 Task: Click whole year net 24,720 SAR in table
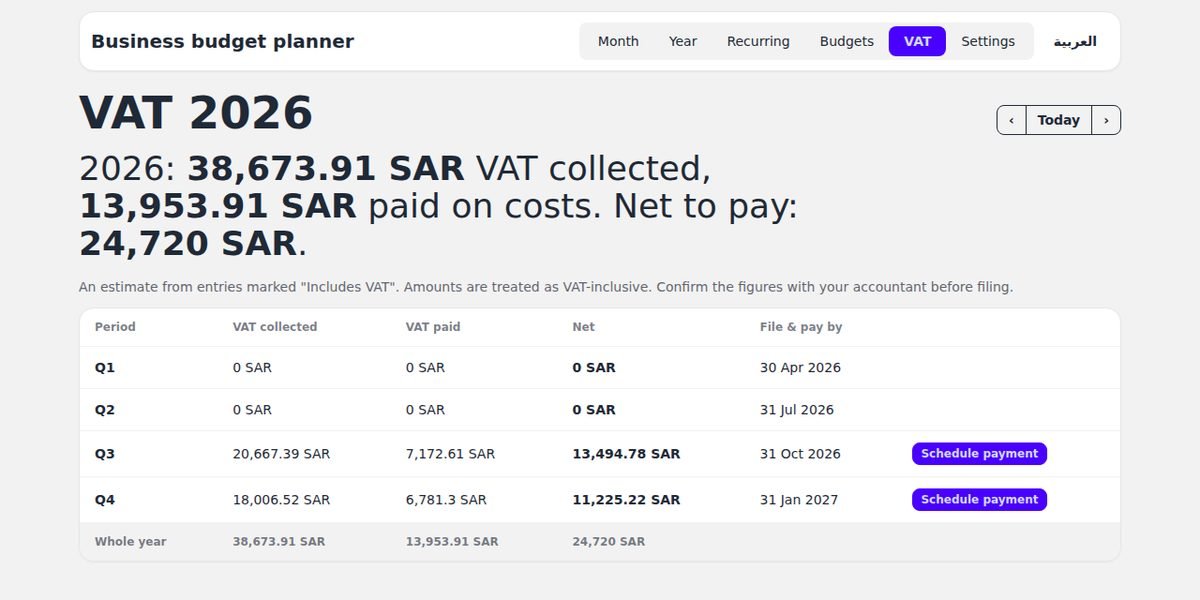click(608, 542)
